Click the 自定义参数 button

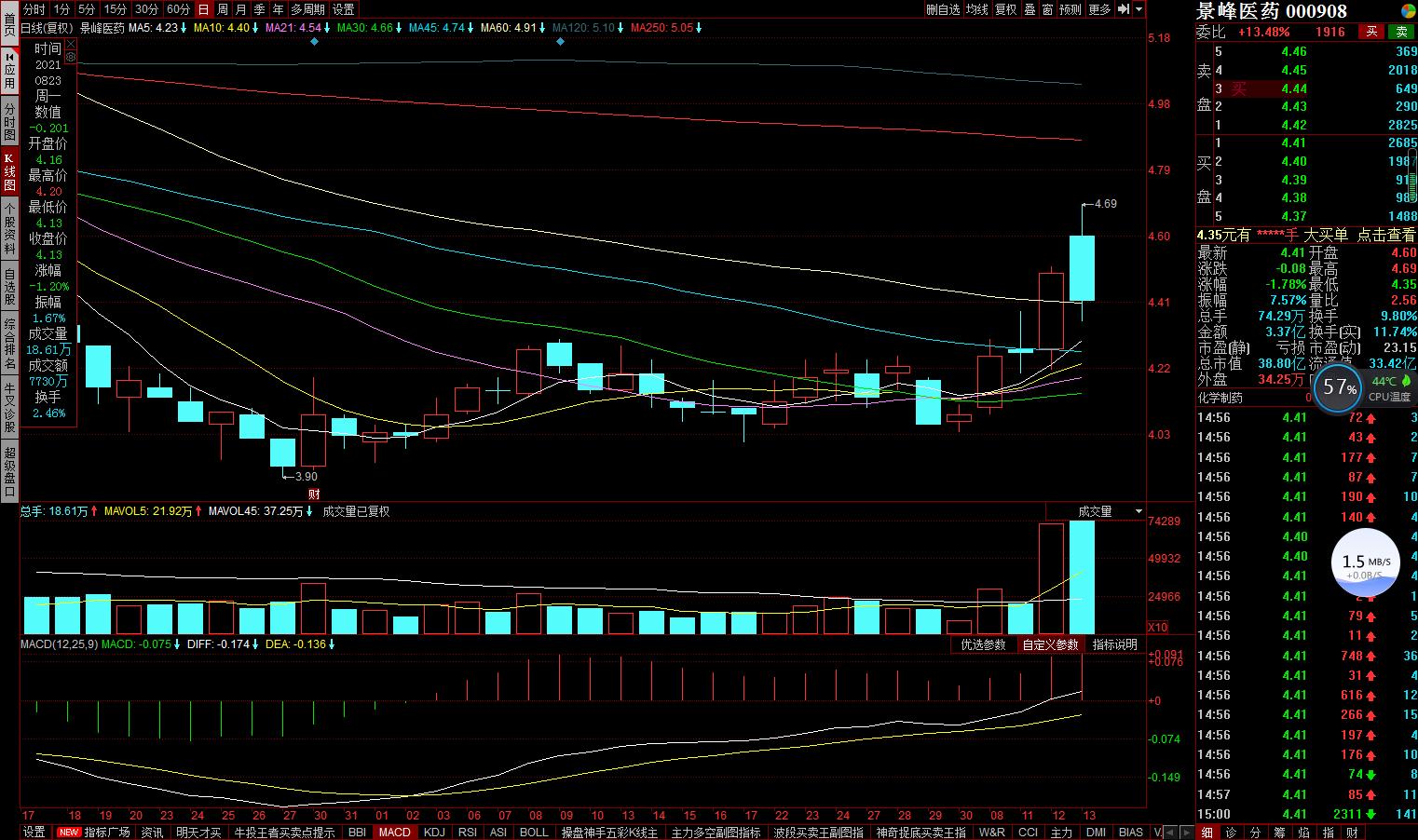1050,644
